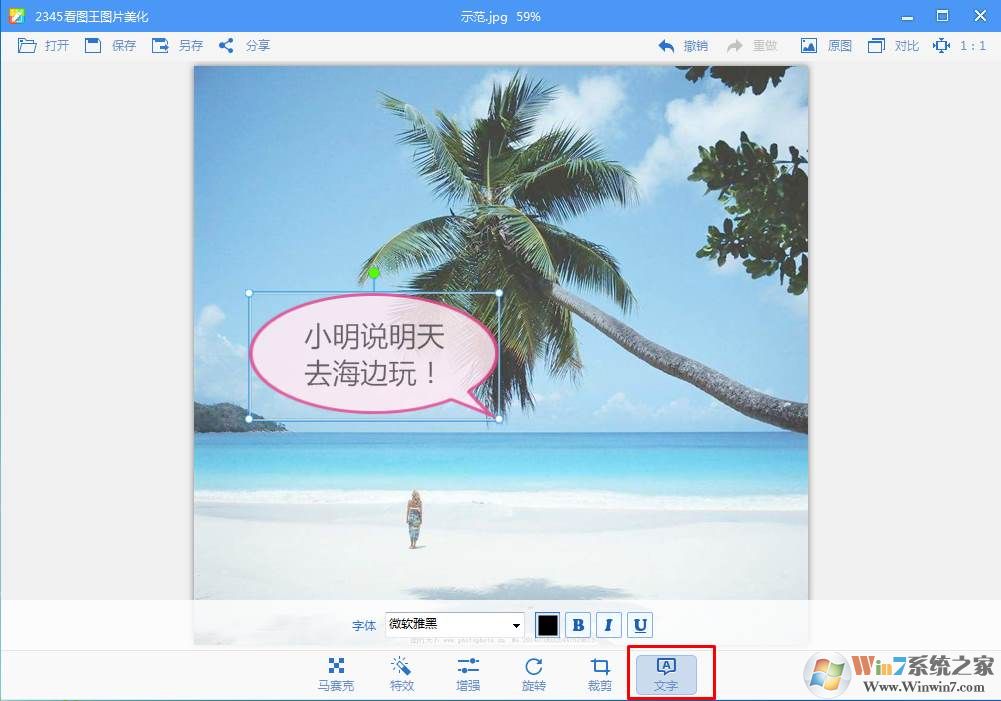Click the Share (分享) button

pos(244,46)
